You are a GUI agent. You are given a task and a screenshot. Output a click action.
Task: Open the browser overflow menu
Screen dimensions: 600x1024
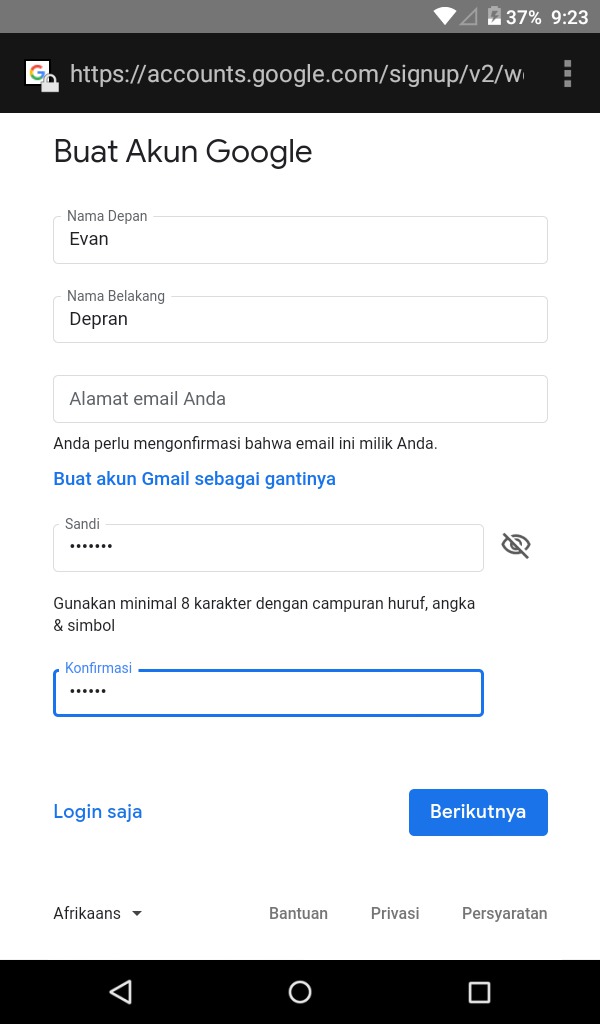567,73
